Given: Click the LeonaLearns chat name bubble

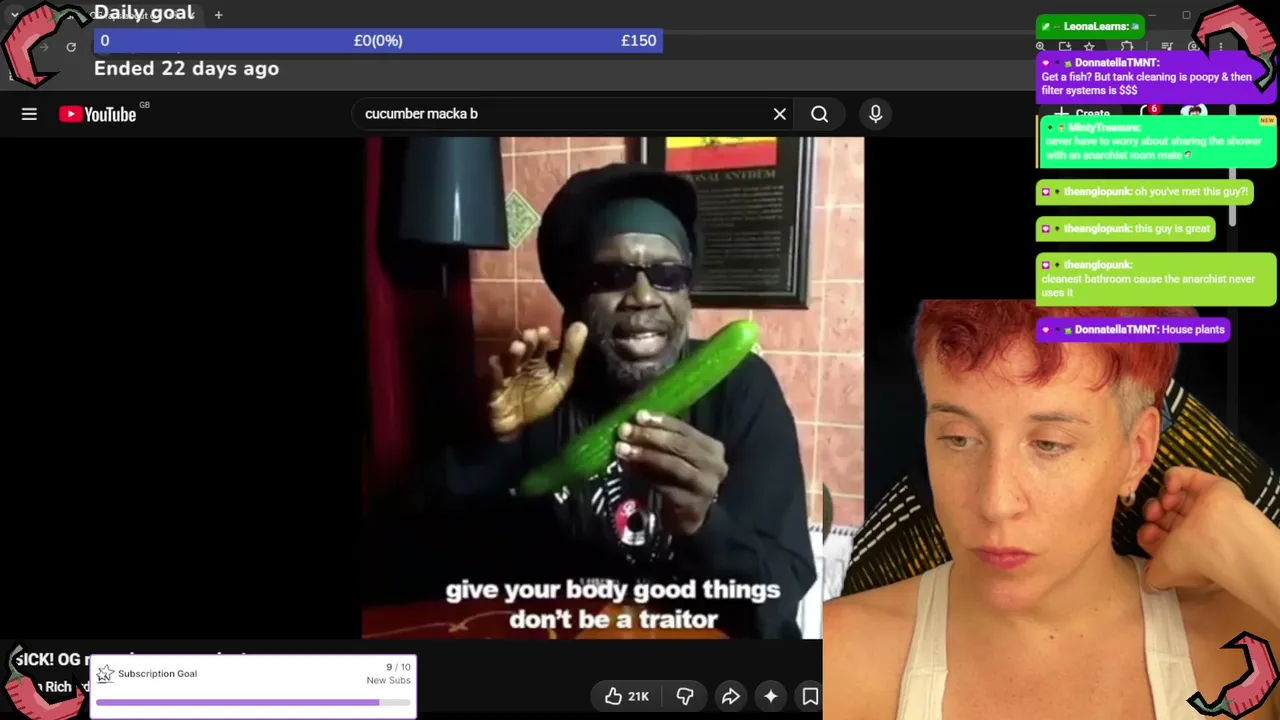Looking at the screenshot, I should click(1090, 27).
